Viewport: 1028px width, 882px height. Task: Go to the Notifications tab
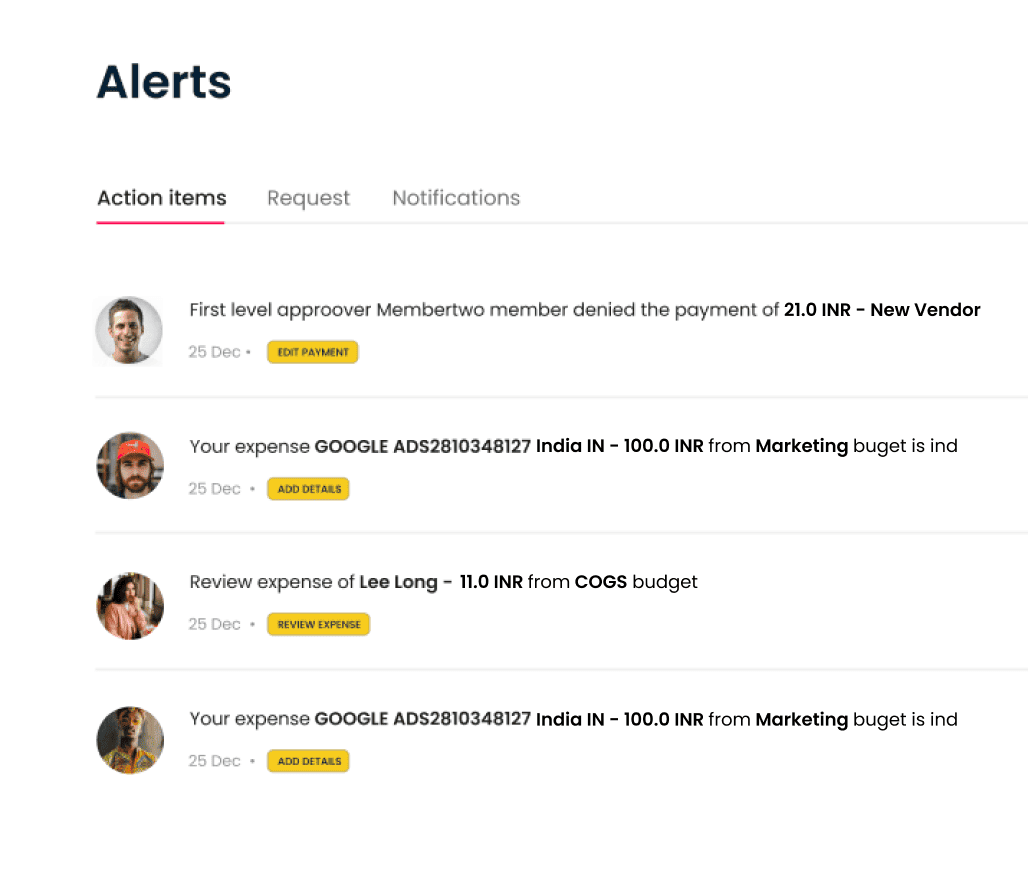(455, 198)
